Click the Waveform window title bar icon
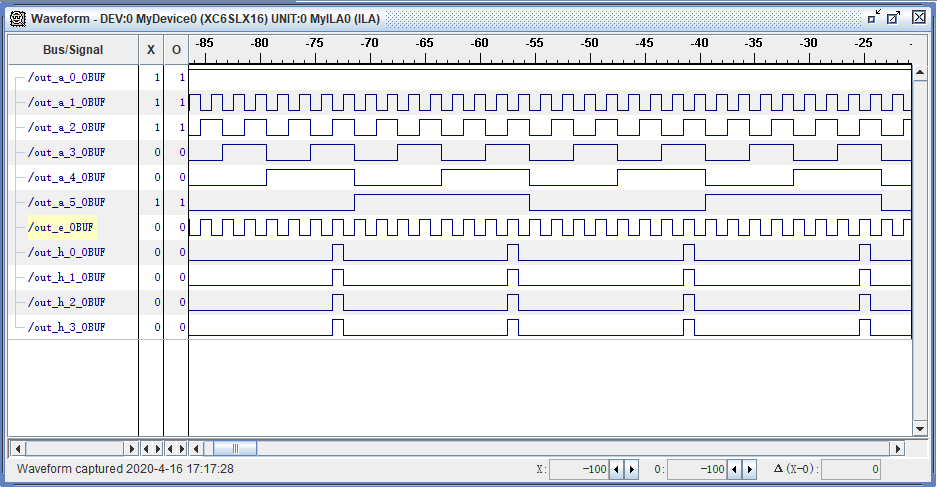Viewport: 937px width, 487px height. pyautogui.click(x=18, y=18)
